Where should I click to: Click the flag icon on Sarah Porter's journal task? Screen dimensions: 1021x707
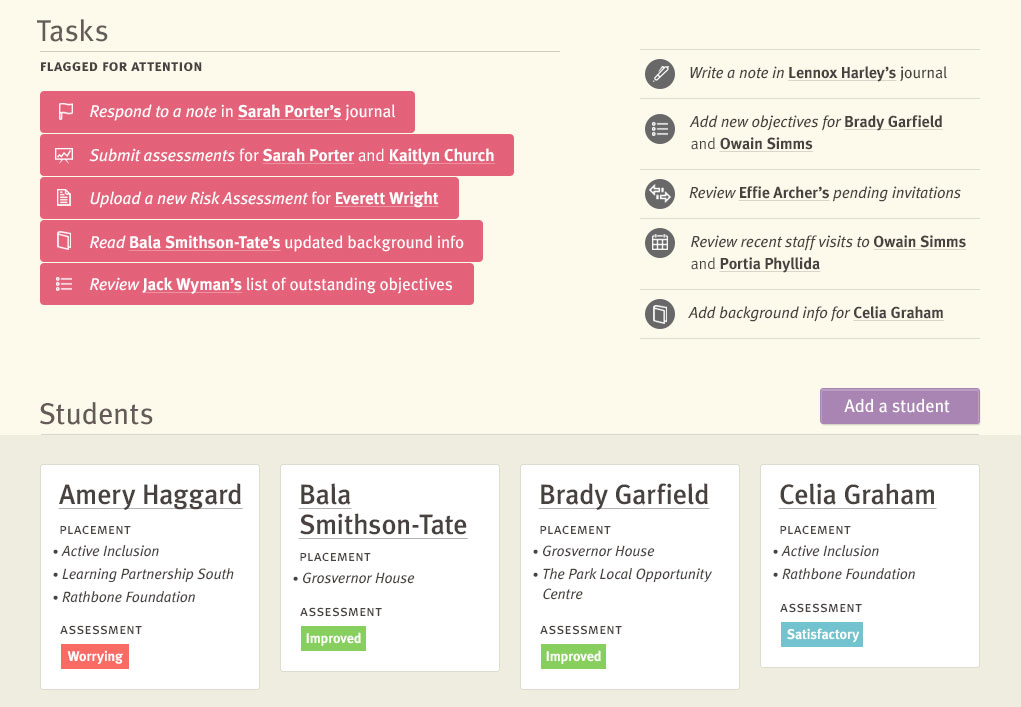click(65, 112)
